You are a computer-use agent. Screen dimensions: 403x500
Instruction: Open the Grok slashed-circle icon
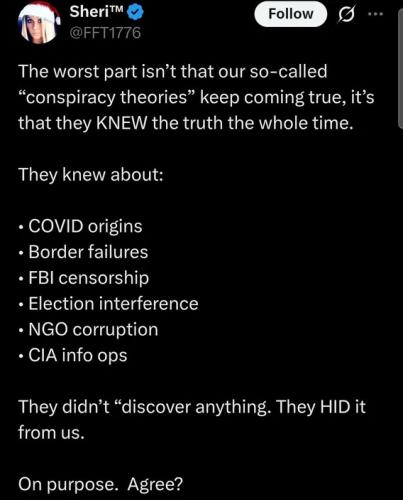pos(346,15)
